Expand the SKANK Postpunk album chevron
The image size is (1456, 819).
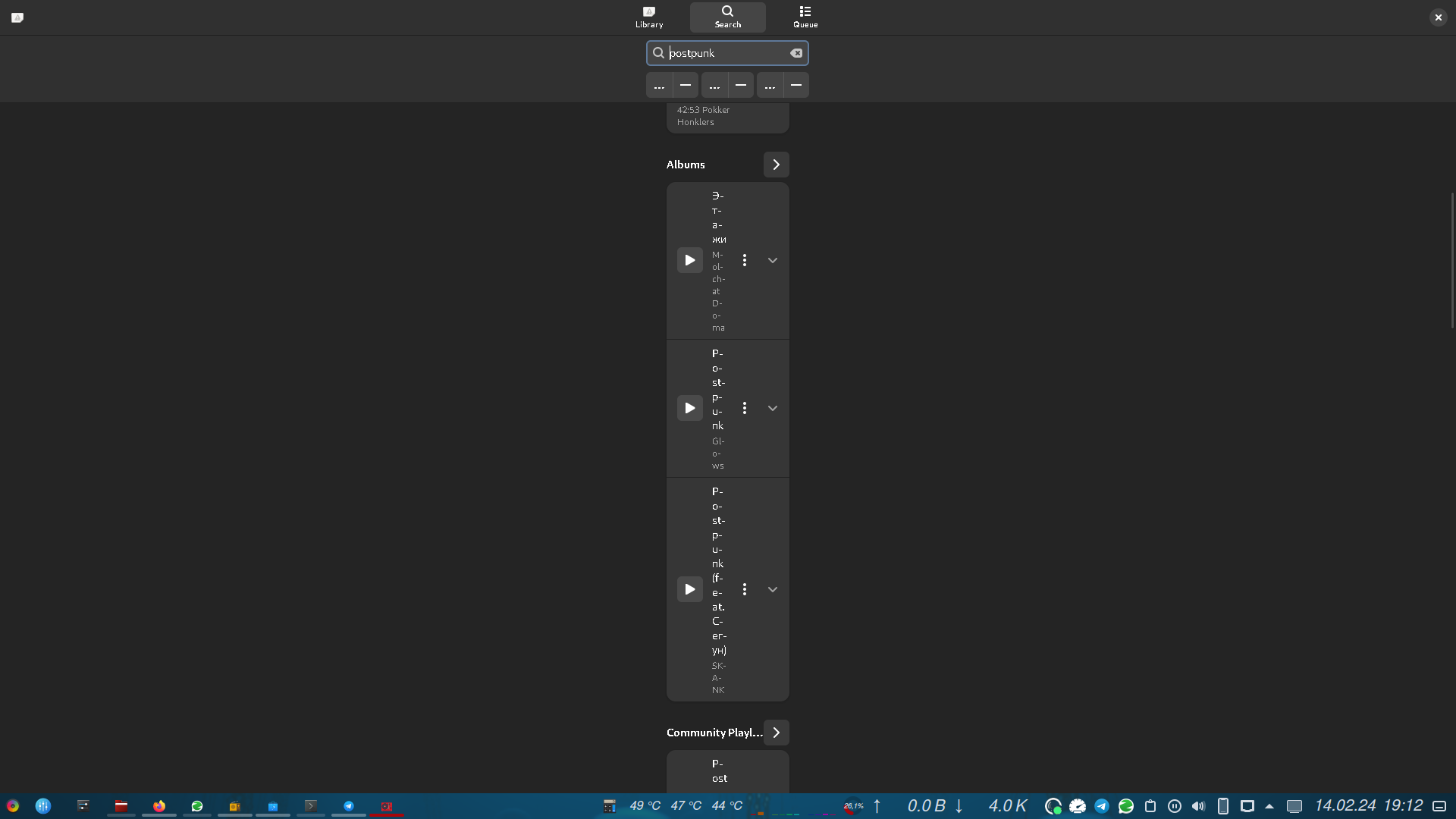772,589
